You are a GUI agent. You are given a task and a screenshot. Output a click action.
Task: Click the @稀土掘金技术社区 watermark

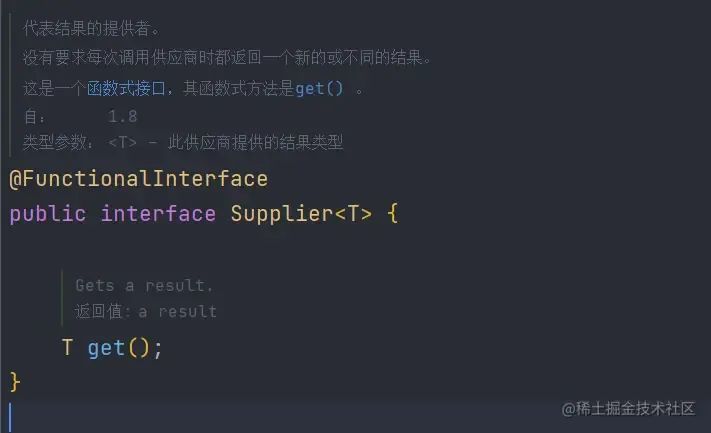(x=628, y=409)
